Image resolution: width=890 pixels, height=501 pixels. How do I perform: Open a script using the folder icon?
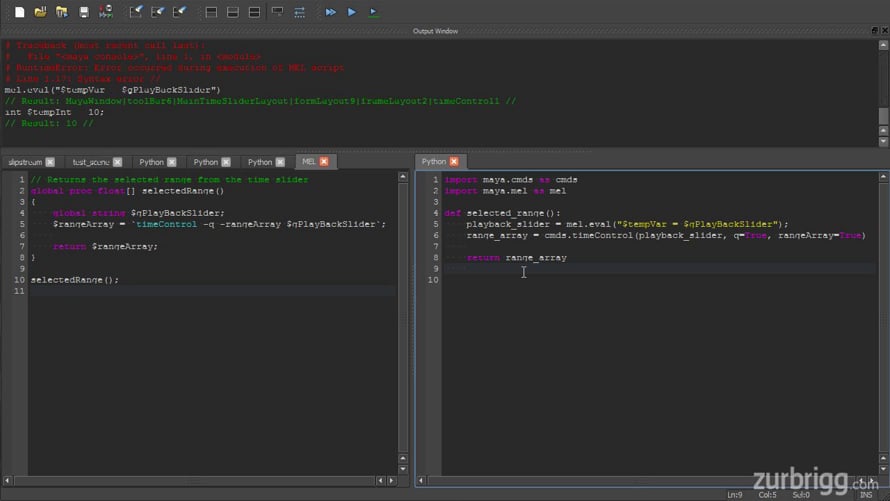pyautogui.click(x=40, y=12)
